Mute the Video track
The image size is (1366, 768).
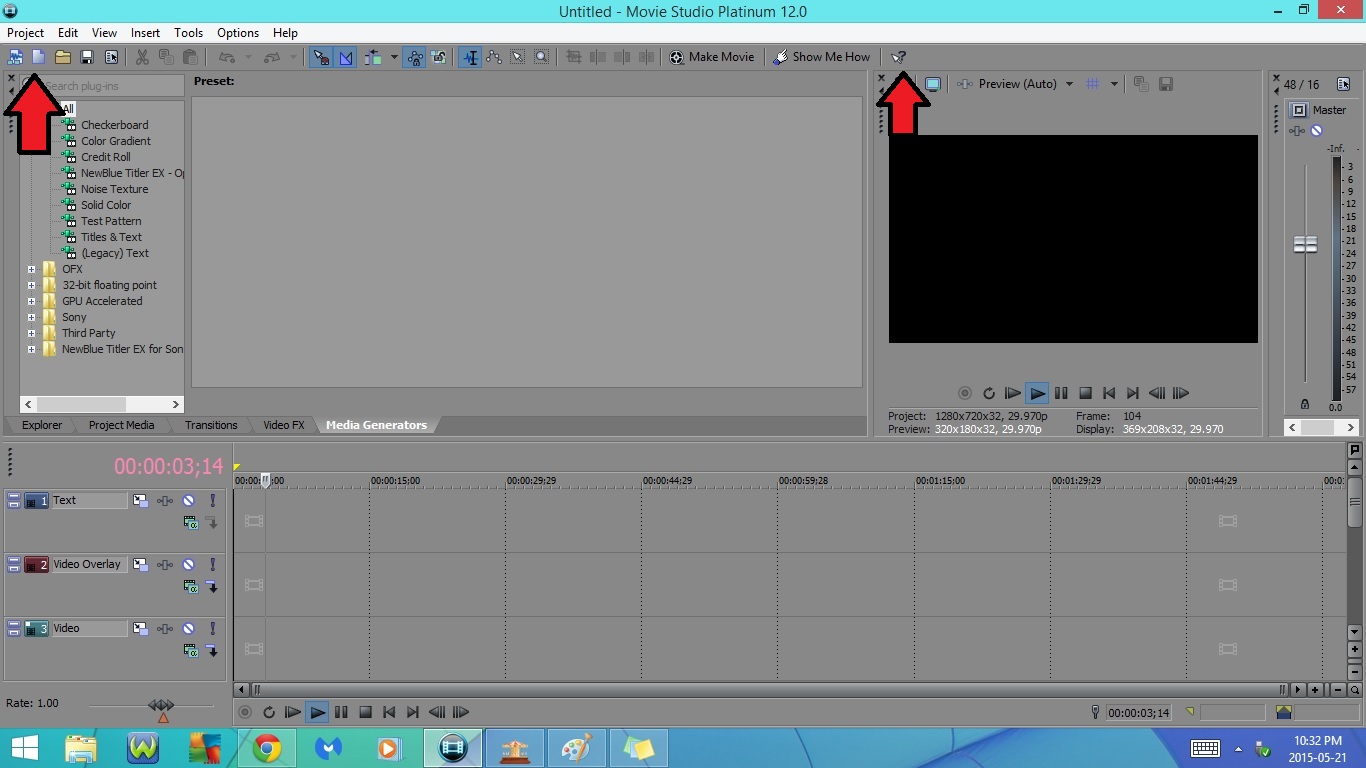click(x=188, y=628)
